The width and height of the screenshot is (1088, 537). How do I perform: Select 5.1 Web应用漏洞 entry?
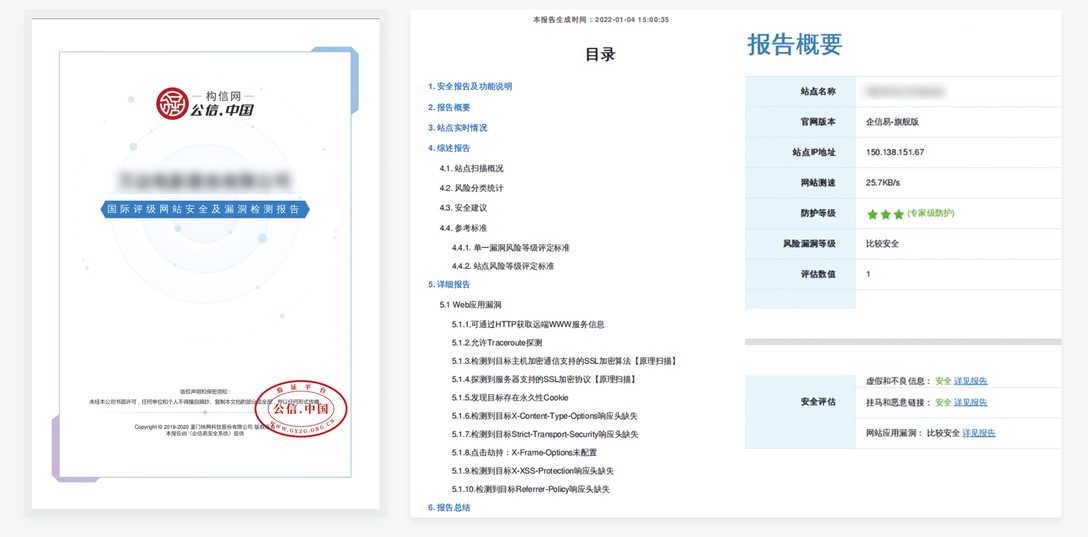point(470,304)
